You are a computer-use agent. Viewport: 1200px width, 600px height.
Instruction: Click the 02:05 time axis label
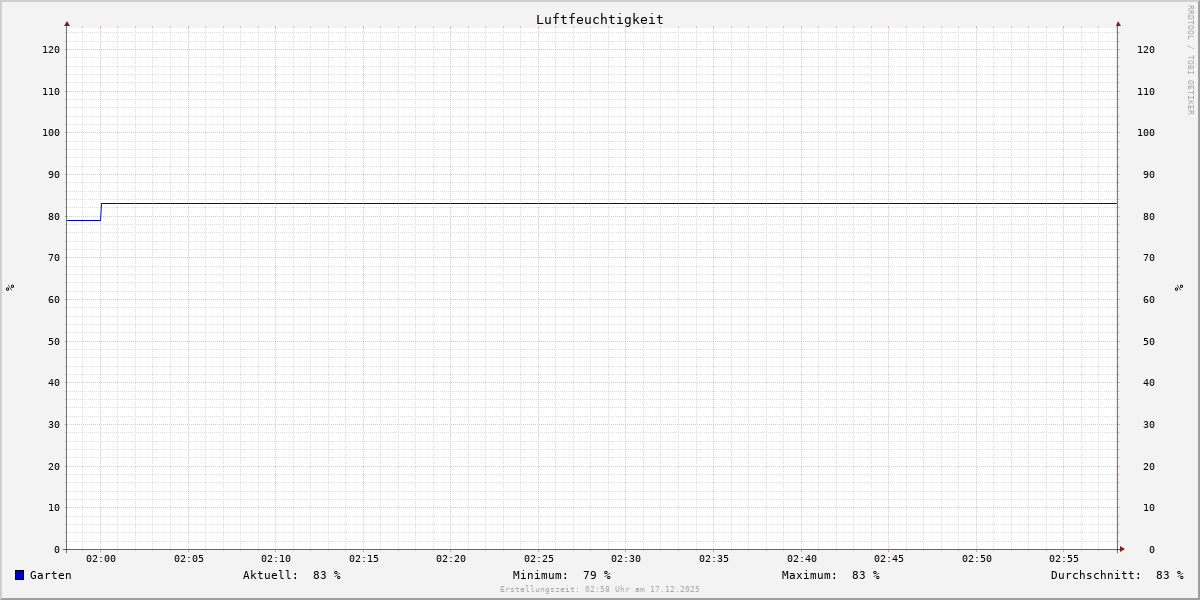pos(189,559)
